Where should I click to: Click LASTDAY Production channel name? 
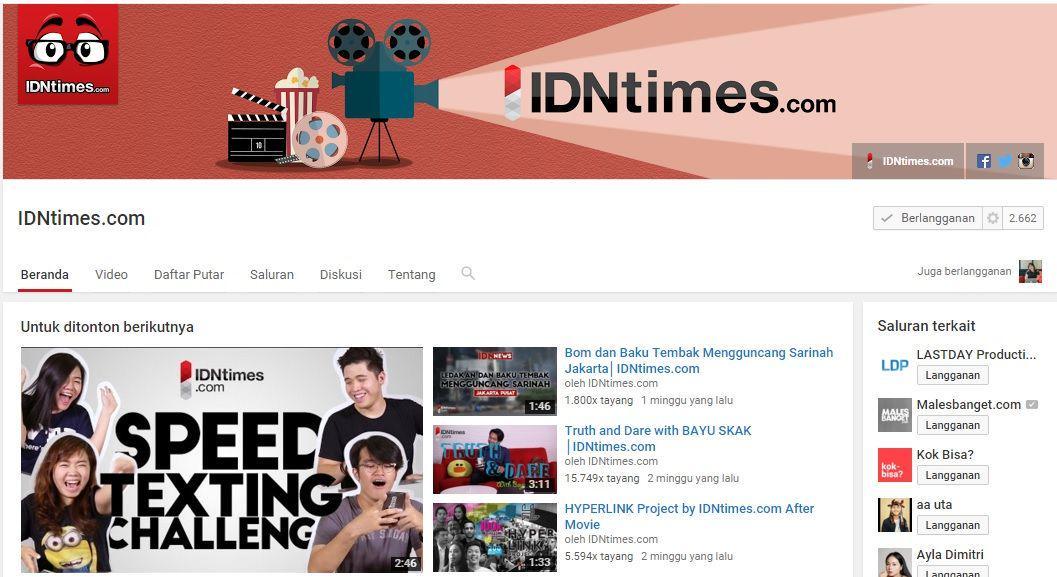click(x=976, y=355)
